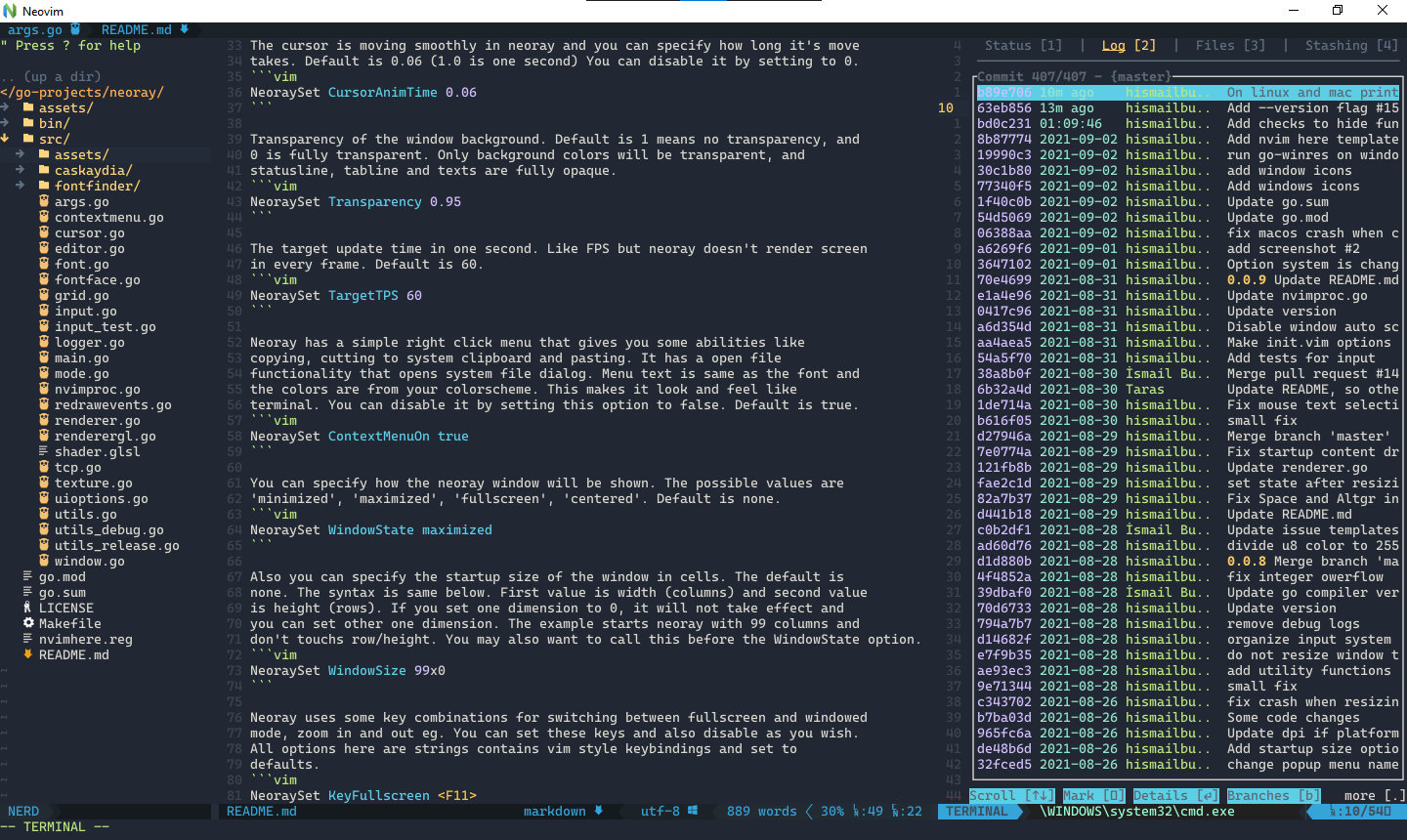Click the Go icon beside grid.go
Viewport: 1407px width, 840px height.
[44, 295]
